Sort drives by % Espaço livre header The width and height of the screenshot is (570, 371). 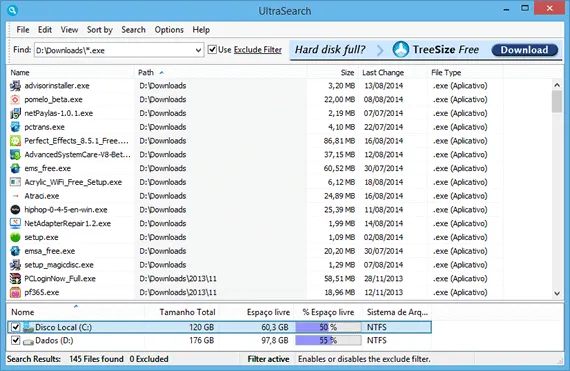tap(328, 312)
